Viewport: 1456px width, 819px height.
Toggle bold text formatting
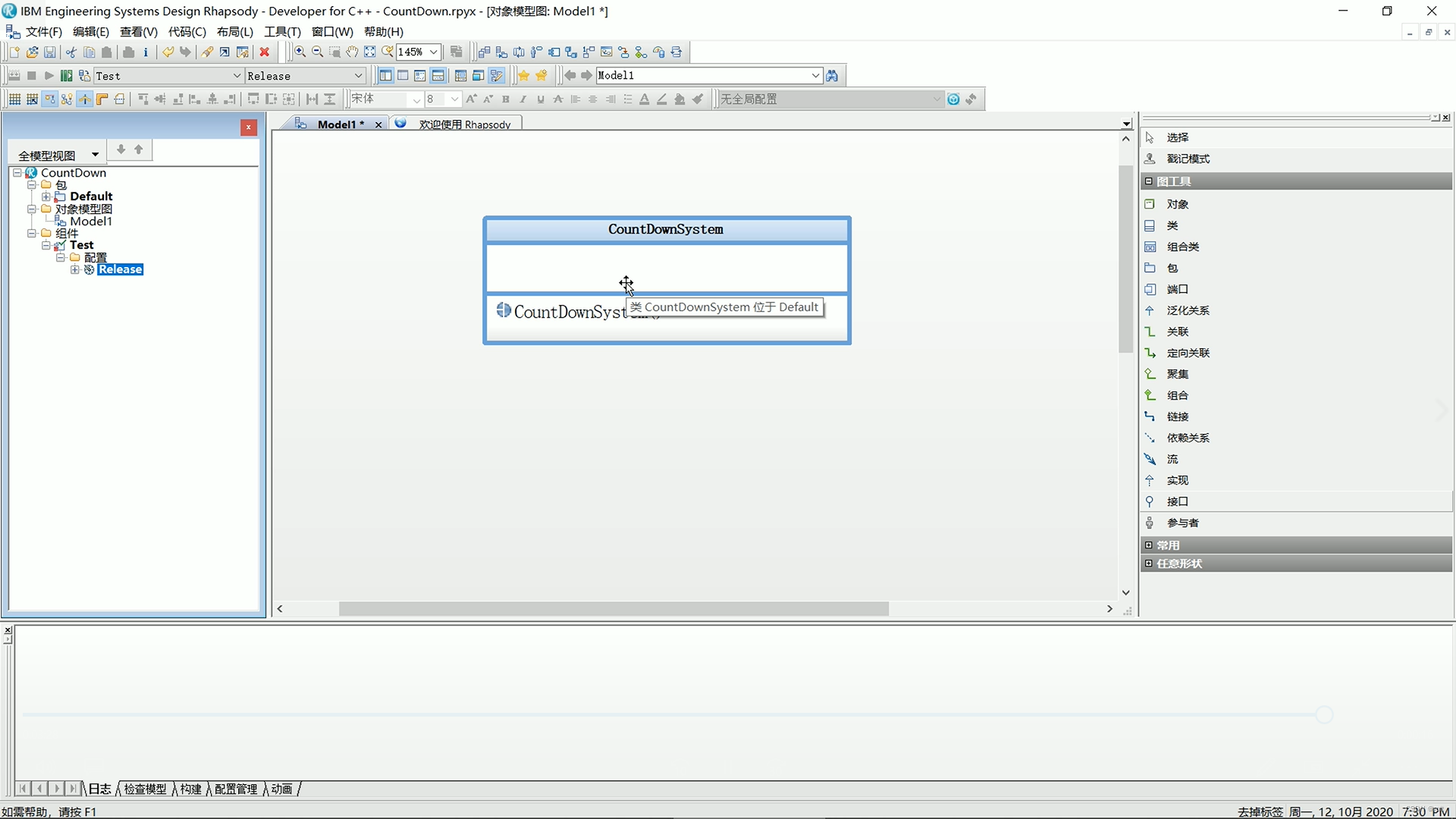coord(506,99)
